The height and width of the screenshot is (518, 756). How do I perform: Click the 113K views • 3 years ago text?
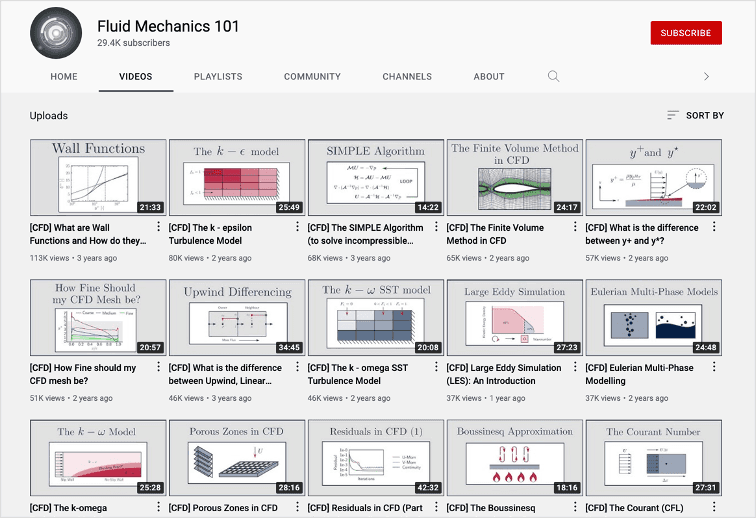73,258
